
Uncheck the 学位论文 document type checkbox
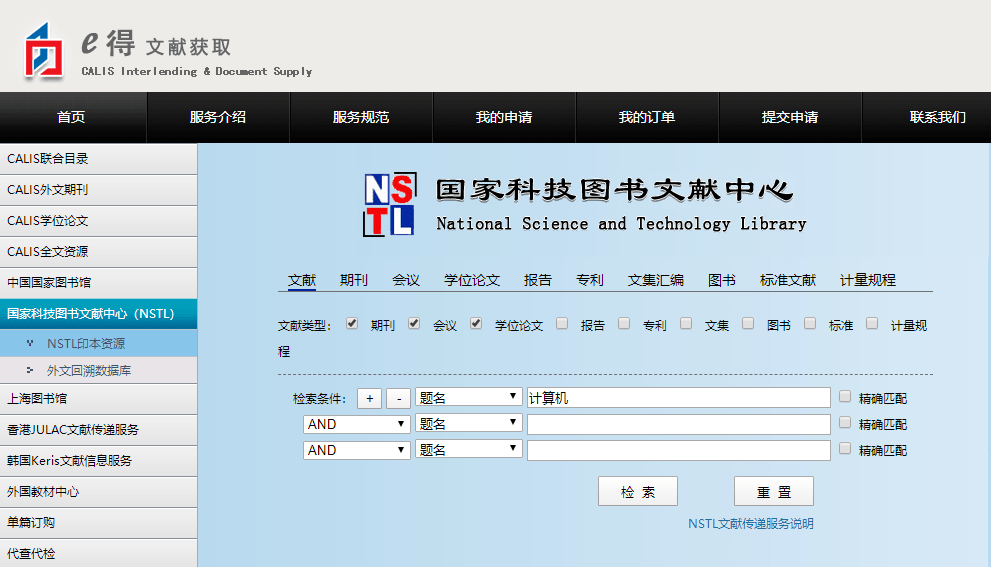click(476, 324)
